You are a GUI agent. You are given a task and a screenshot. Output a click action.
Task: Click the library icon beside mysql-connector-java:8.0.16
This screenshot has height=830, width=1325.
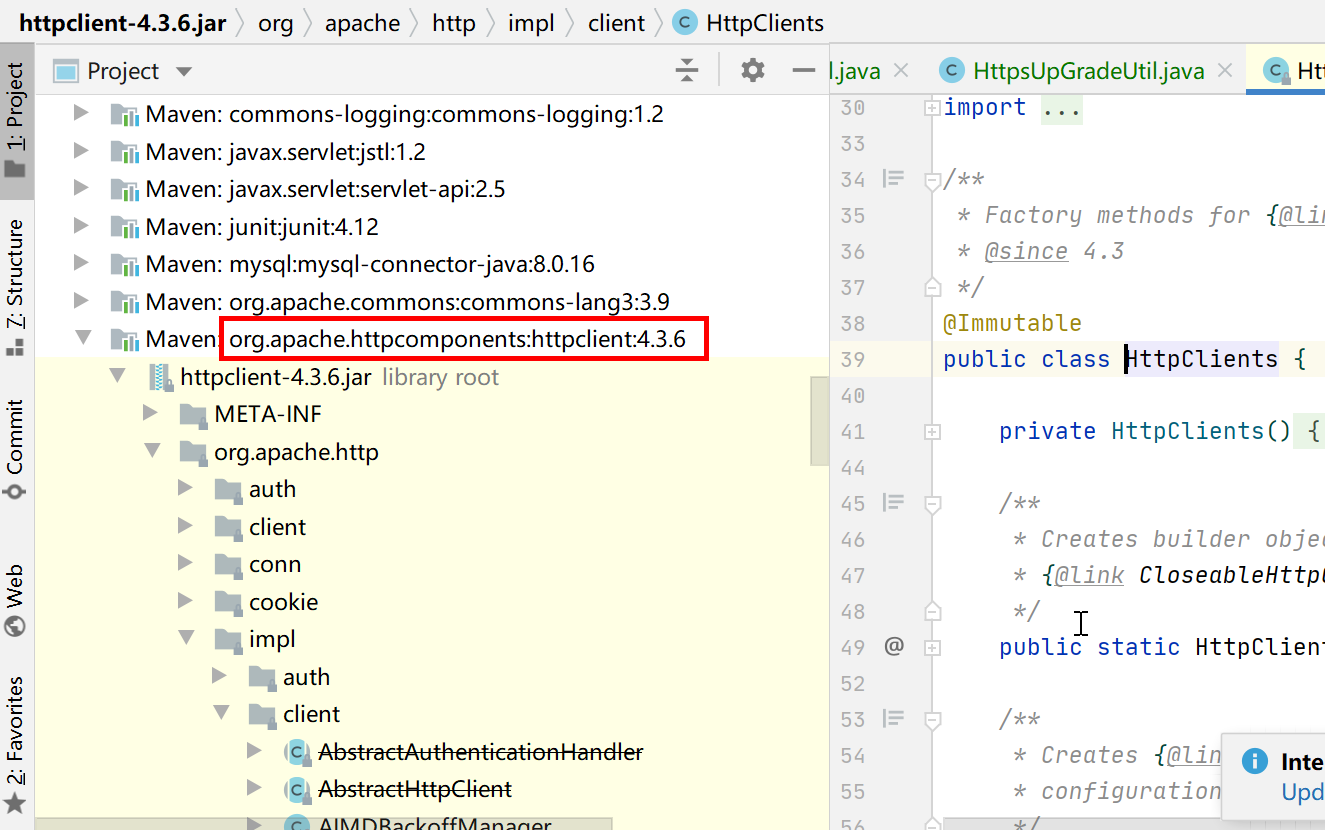click(126, 265)
